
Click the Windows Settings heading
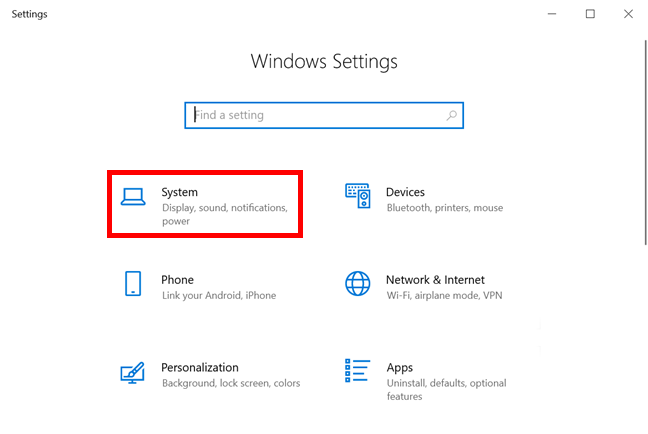pyautogui.click(x=324, y=62)
